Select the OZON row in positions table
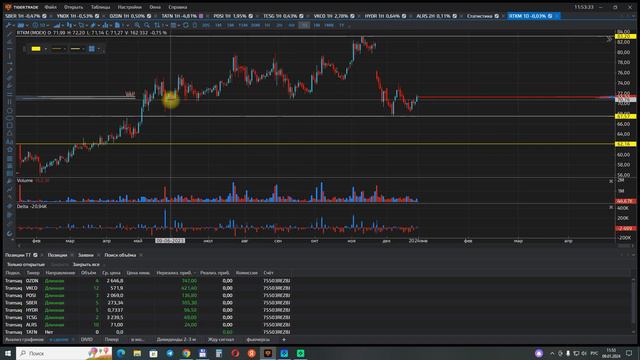This screenshot has width=640, height=360. [x=147, y=281]
